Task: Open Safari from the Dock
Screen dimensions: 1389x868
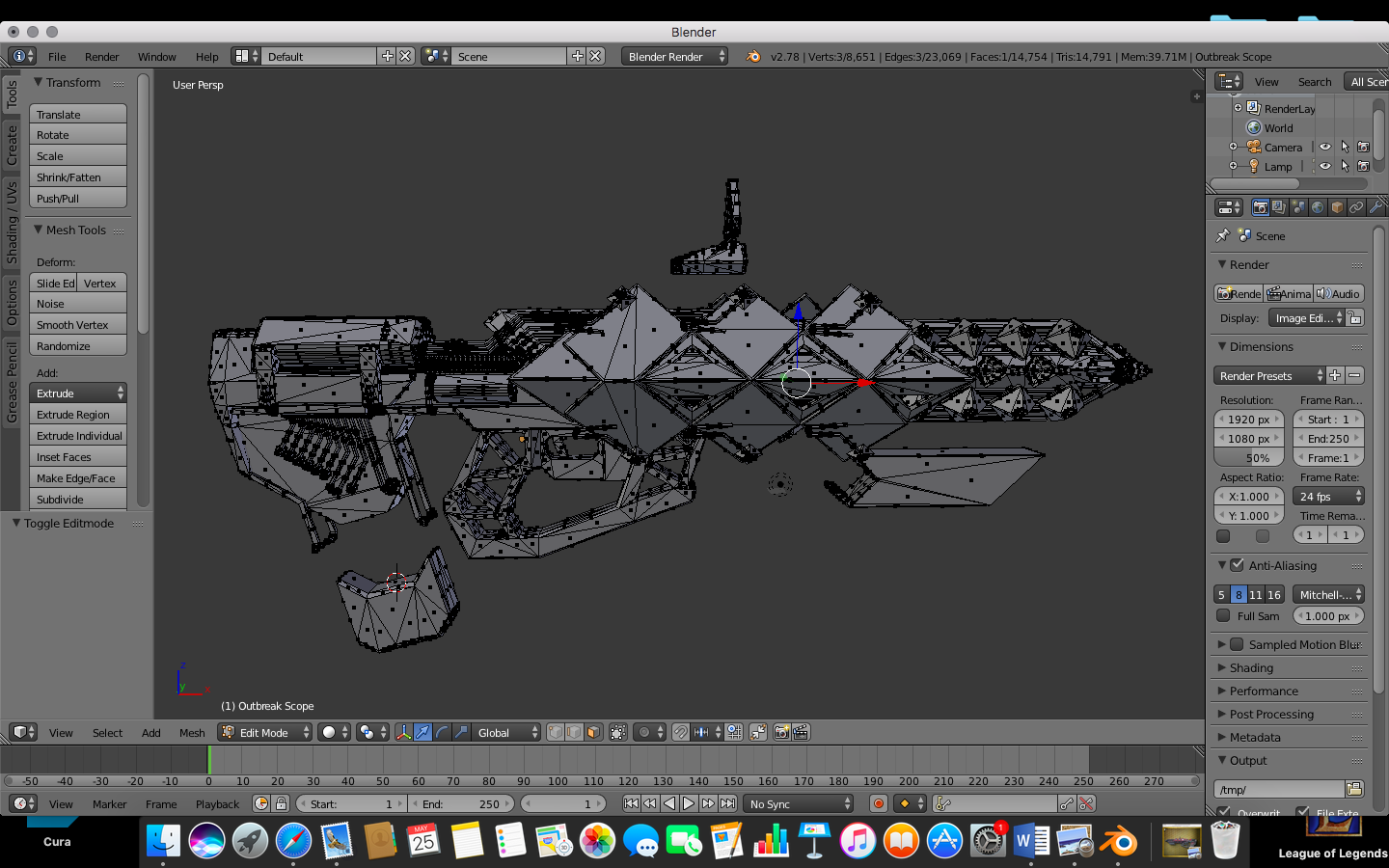Action: coord(293,841)
